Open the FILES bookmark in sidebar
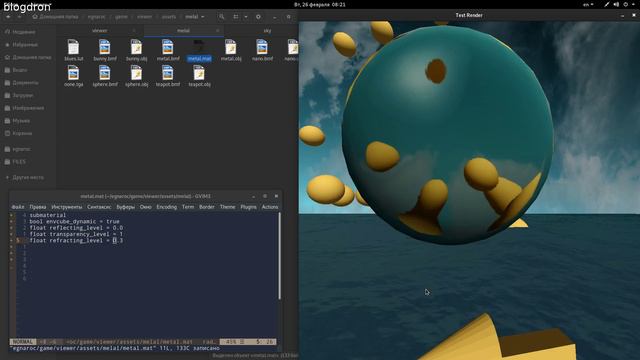640x360 pixels. click(x=16, y=162)
